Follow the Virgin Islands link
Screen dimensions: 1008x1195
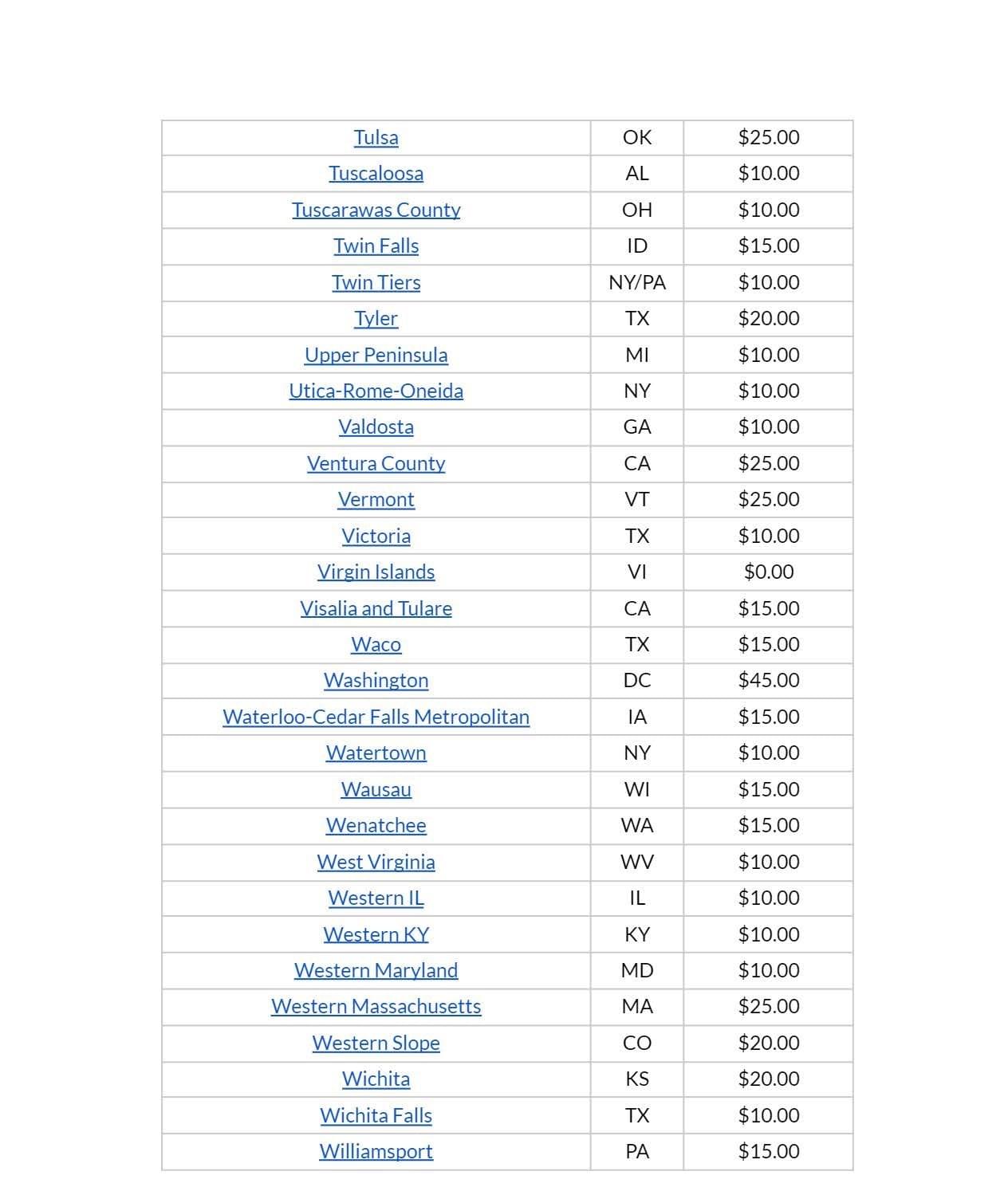376,572
